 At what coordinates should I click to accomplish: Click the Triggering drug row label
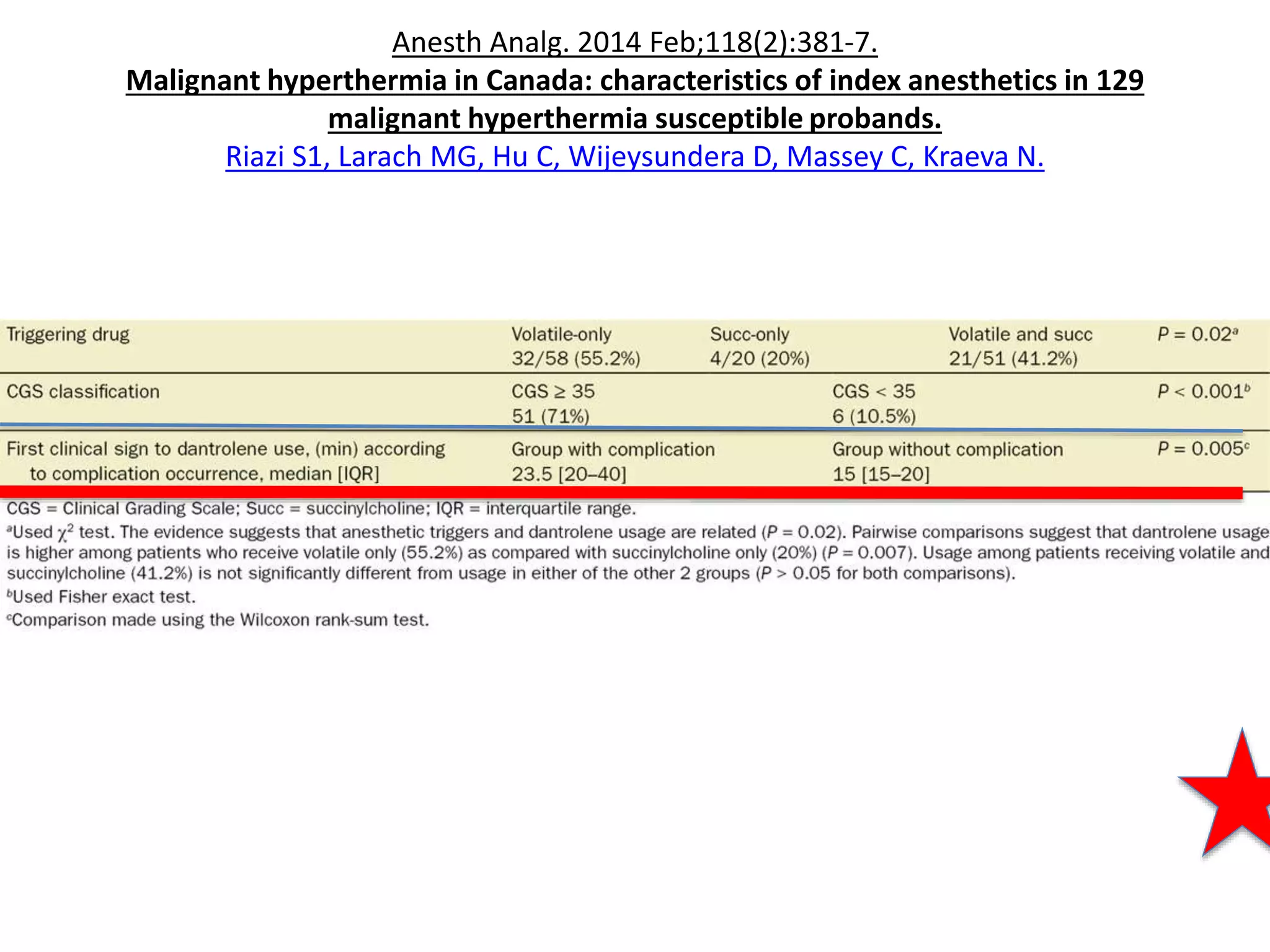68,335
